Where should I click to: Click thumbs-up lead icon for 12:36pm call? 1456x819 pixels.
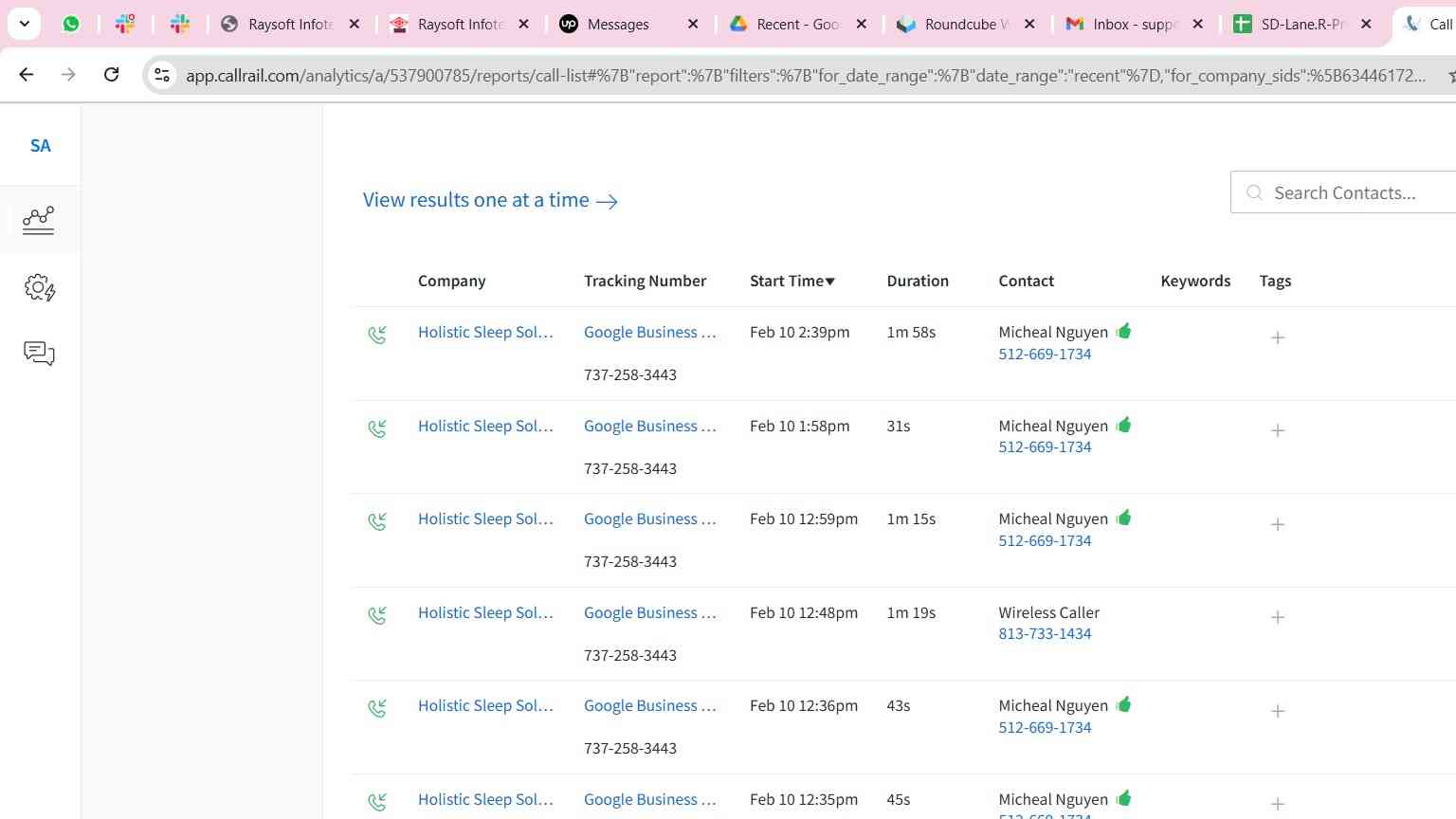(x=1124, y=704)
